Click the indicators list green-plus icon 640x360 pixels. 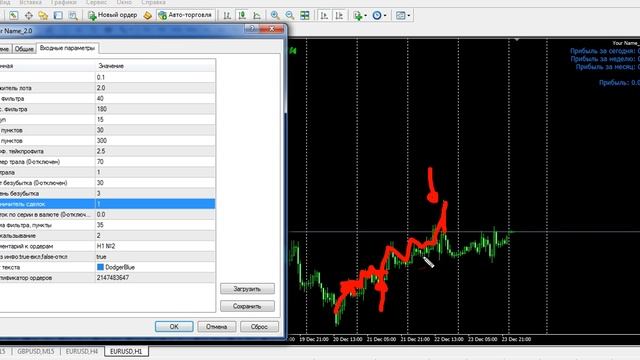(x=358, y=16)
